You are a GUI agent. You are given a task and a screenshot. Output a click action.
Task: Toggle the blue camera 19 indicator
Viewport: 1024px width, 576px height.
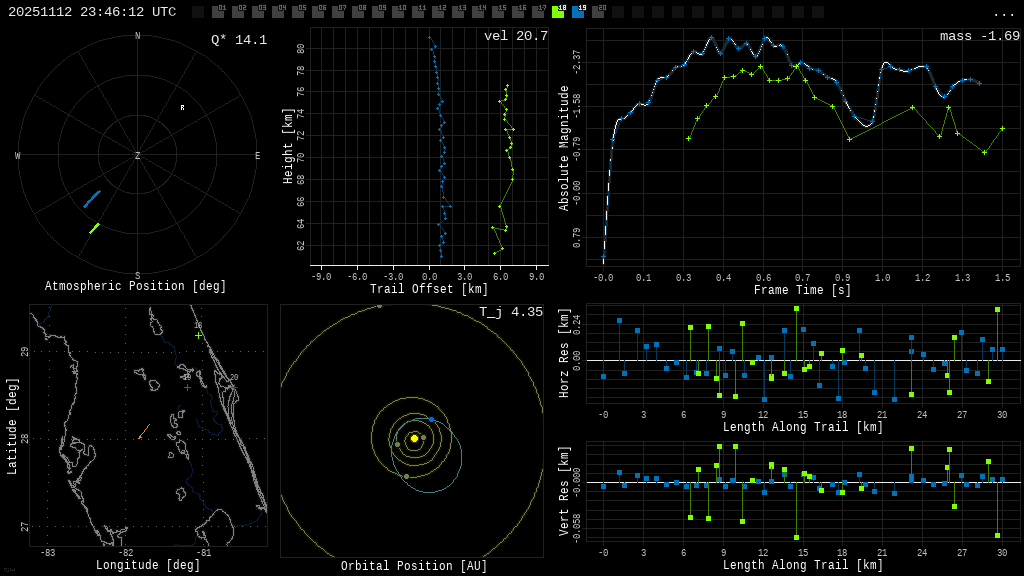tap(578, 12)
